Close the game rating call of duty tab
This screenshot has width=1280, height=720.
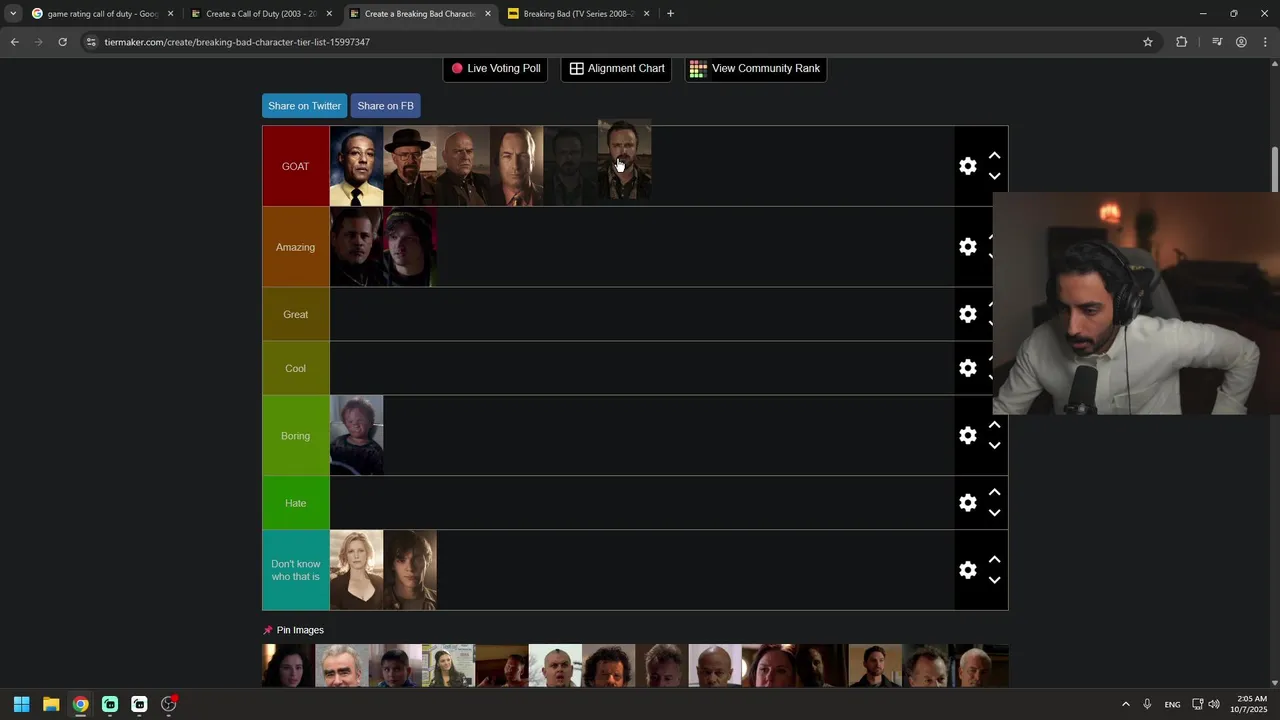(x=170, y=14)
